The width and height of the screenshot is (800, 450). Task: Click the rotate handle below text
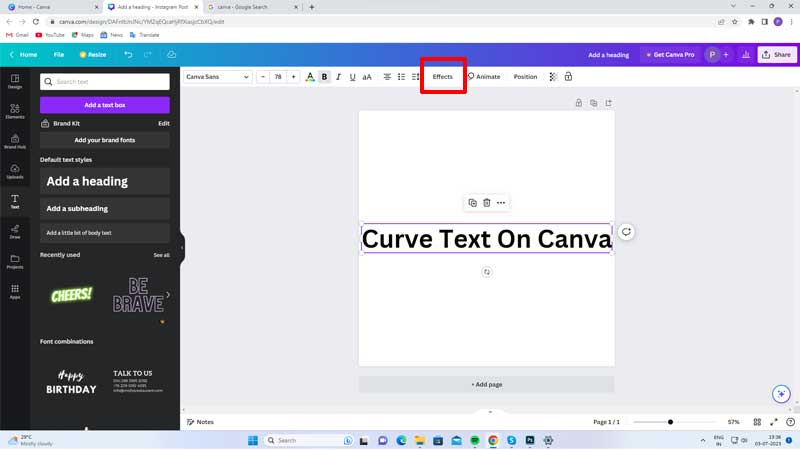(x=487, y=272)
